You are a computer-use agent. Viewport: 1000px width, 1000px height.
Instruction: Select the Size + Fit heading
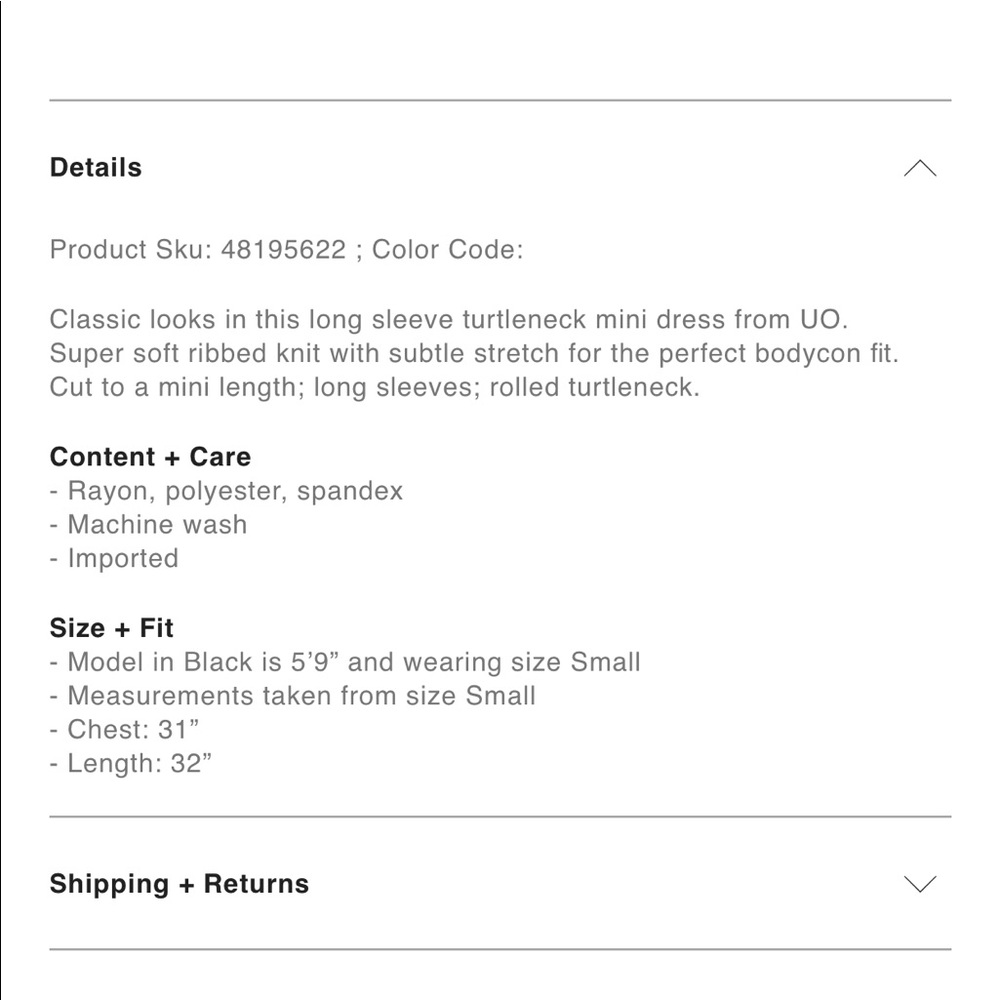pyautogui.click(x=111, y=628)
